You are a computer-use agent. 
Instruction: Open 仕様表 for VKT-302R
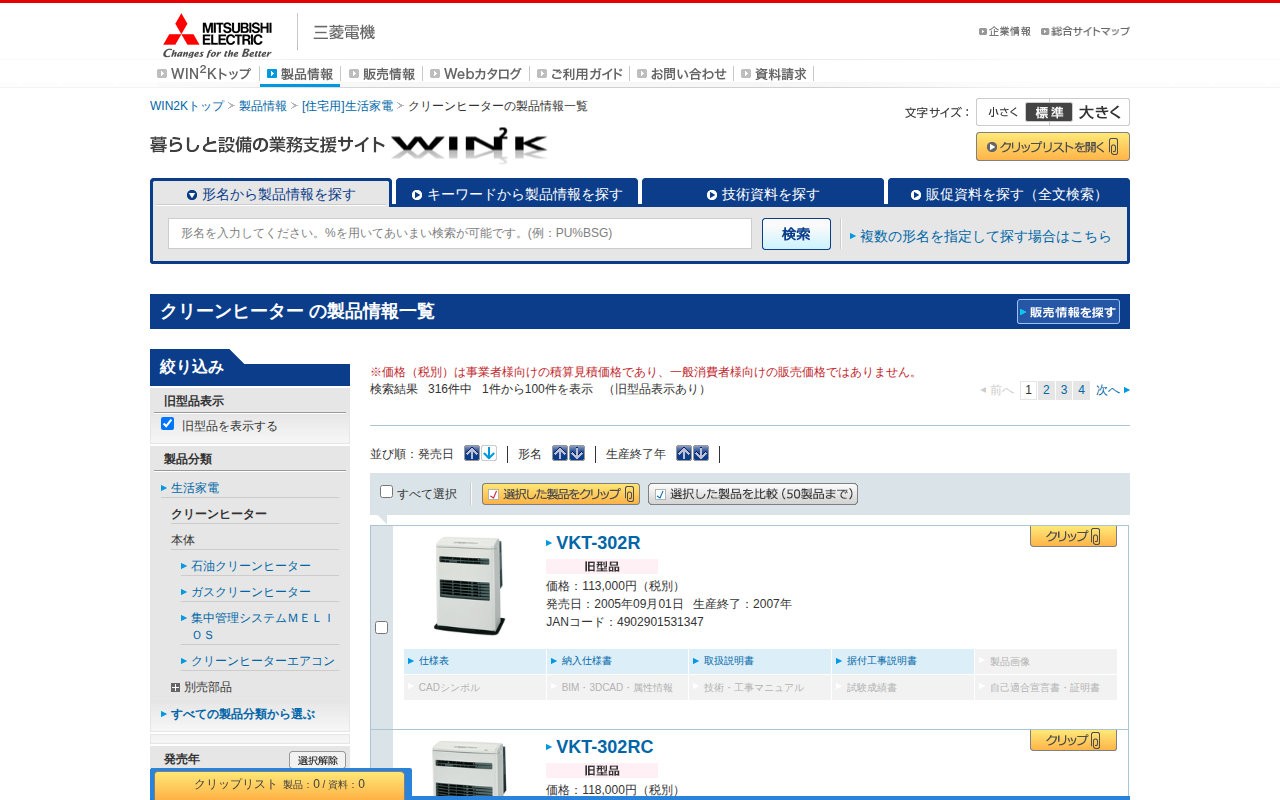(475, 661)
